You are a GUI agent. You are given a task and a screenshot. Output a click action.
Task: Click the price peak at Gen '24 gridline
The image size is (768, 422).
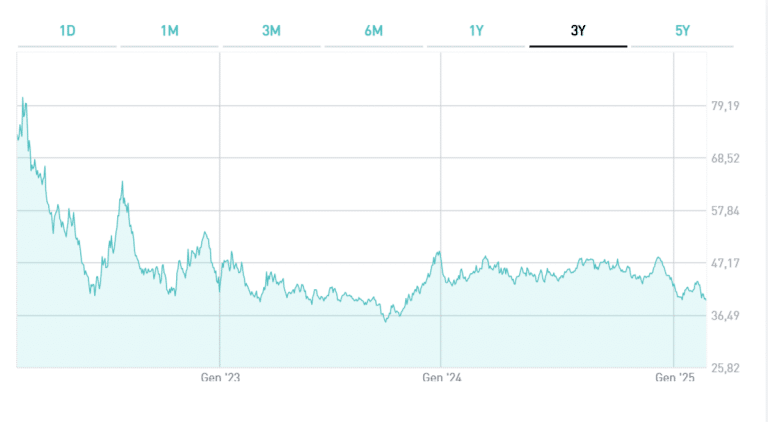(438, 252)
